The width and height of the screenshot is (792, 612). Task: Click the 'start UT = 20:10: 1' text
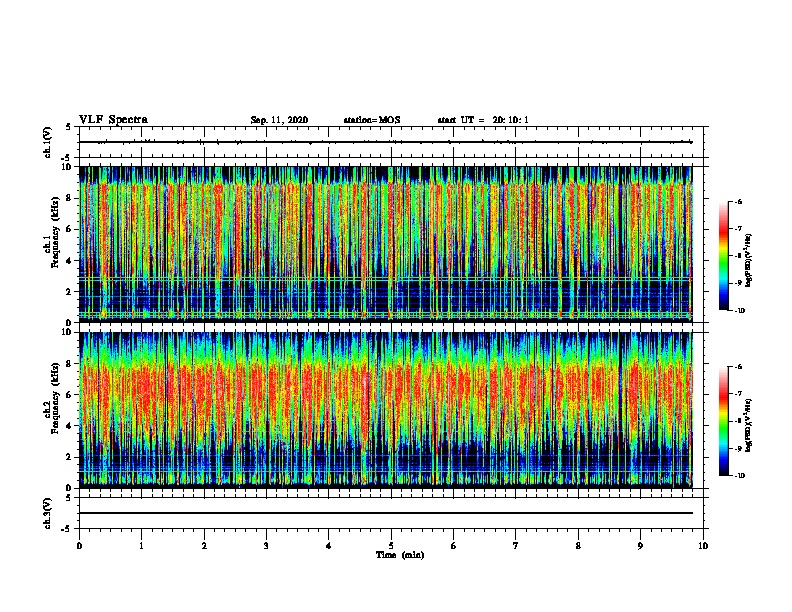(483, 120)
